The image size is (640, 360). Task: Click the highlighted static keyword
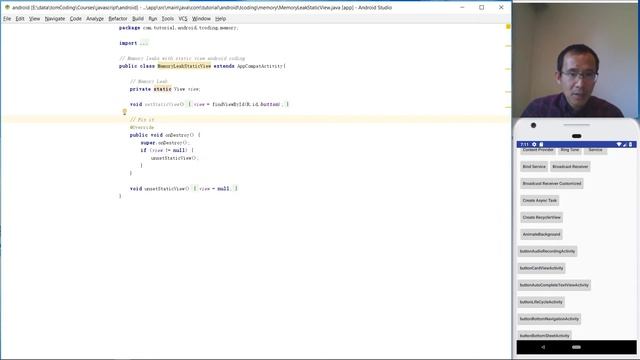162,89
